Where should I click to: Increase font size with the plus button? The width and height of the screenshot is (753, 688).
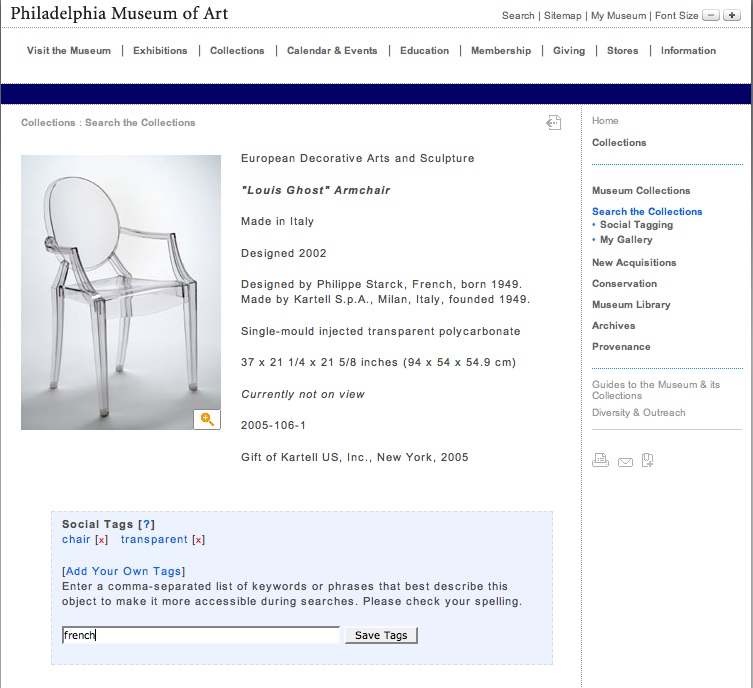(x=732, y=15)
